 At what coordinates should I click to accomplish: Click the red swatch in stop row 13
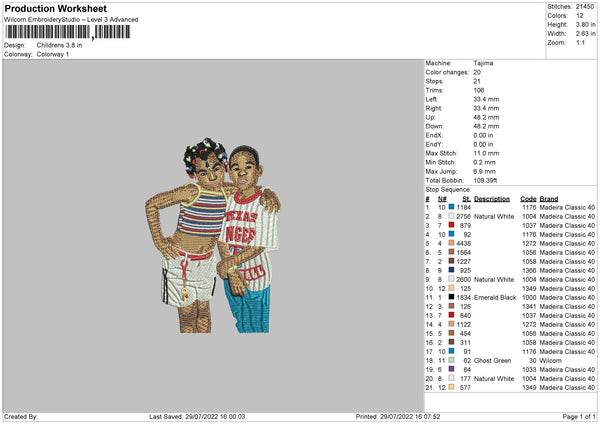(452, 315)
